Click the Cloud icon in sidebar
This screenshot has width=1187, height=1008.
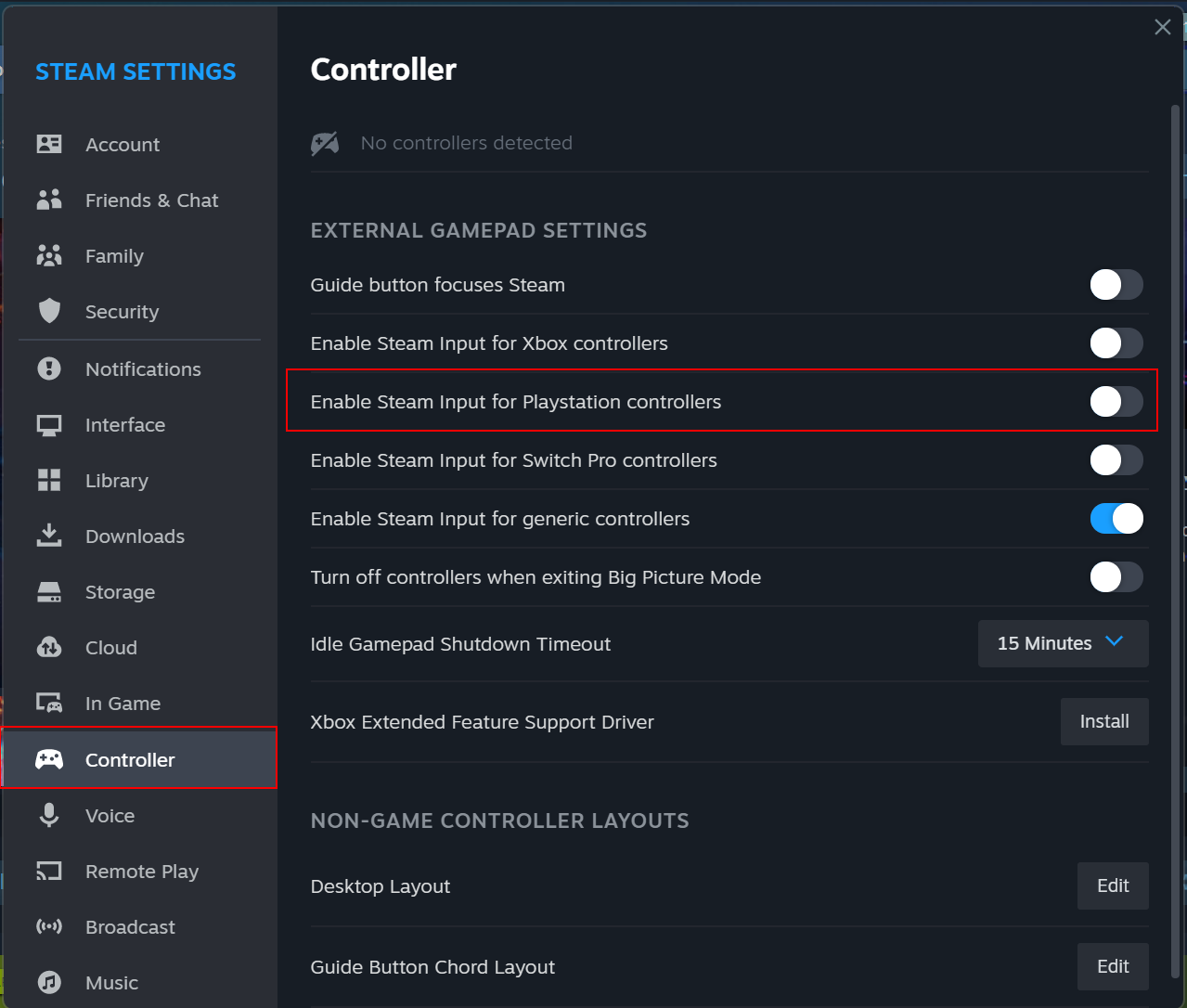coord(49,647)
